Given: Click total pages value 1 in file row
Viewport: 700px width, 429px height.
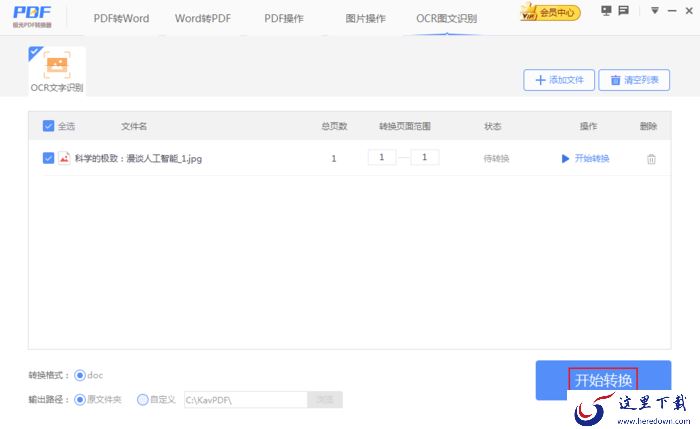Looking at the screenshot, I should (x=334, y=158).
